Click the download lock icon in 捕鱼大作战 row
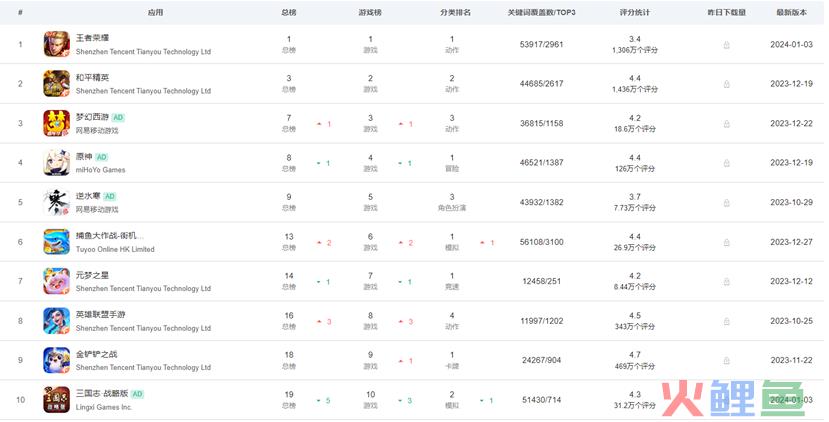 pos(726,242)
